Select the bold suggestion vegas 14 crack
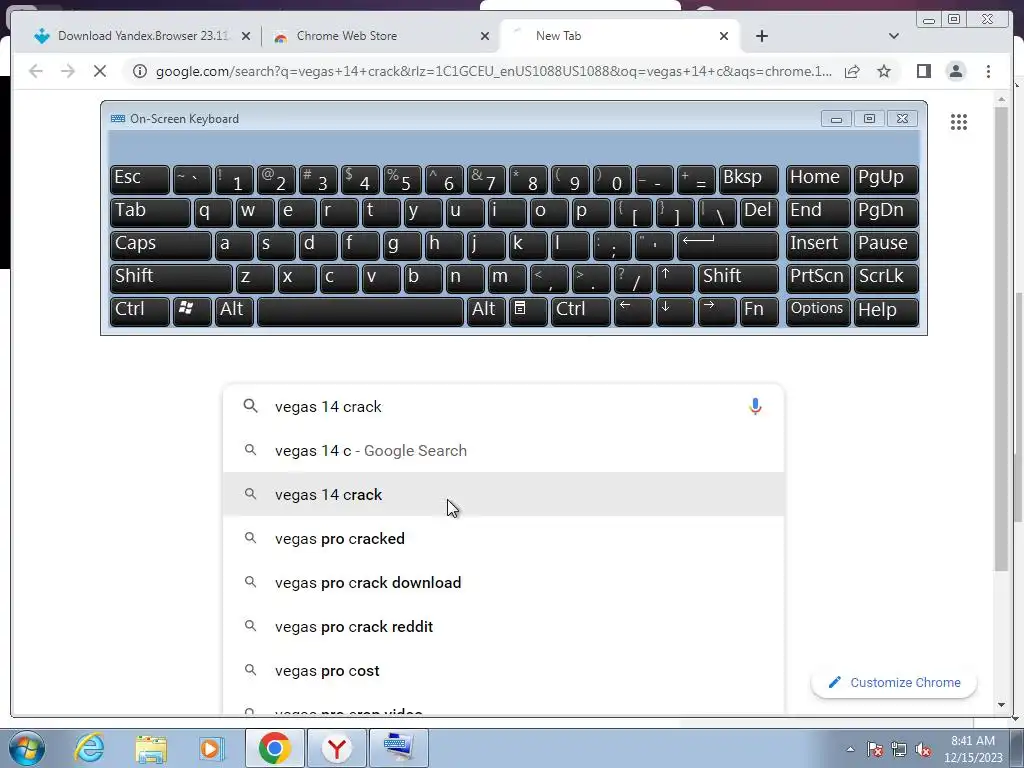This screenshot has height=768, width=1024. 503,494
